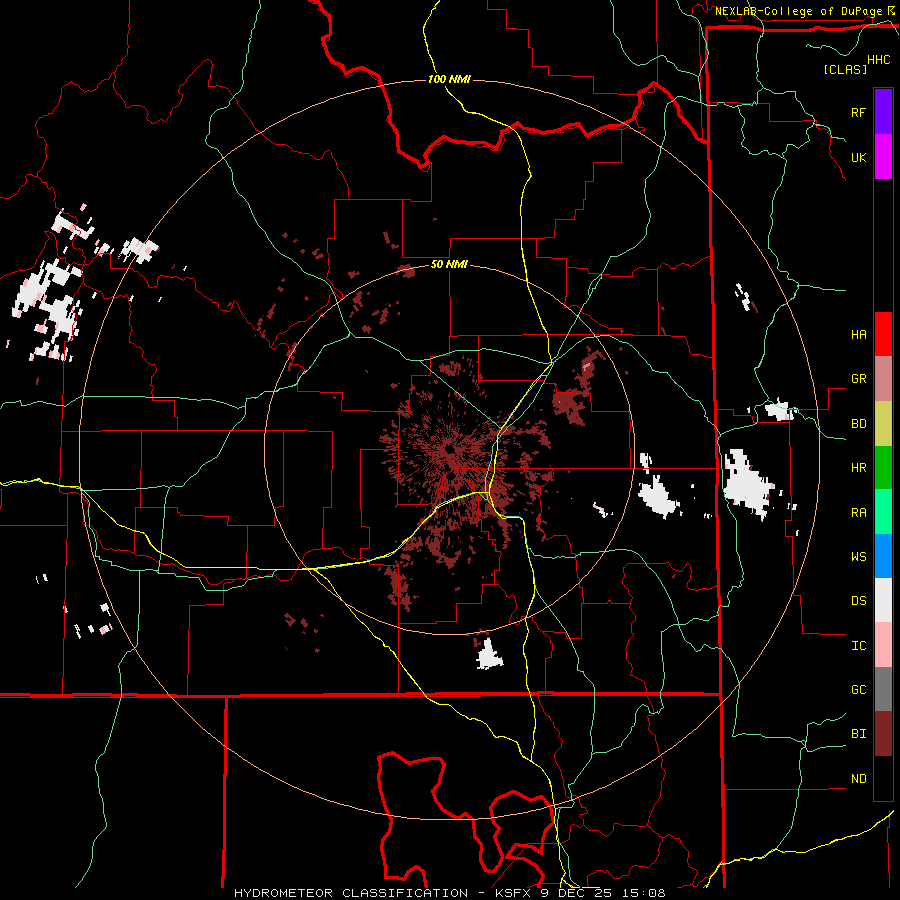Click the 'NEXLAB-College of DuPage' credit text
Viewport: 900px width, 900px height.
coord(798,11)
